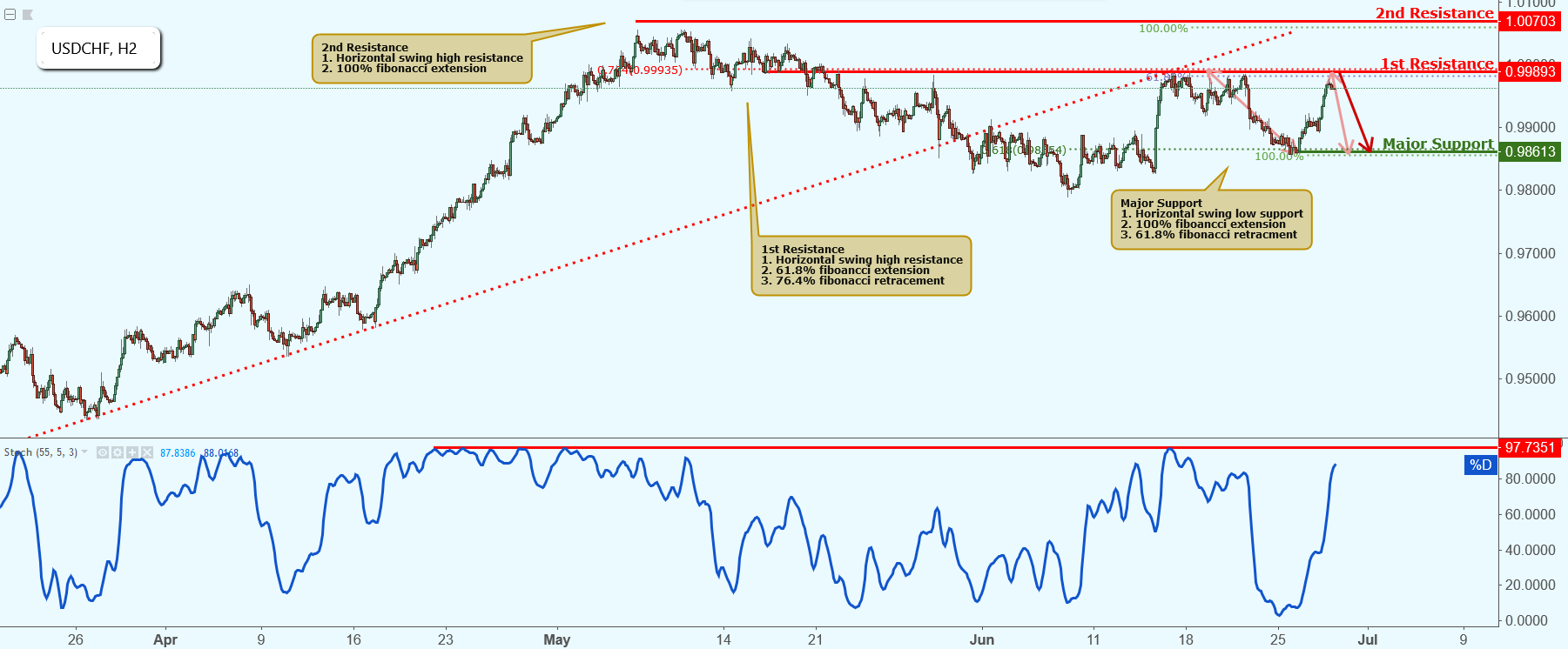Viewport: 1568px width, 649px height.
Task: Select the USDCHF, H2 symbol label
Action: pos(98,49)
